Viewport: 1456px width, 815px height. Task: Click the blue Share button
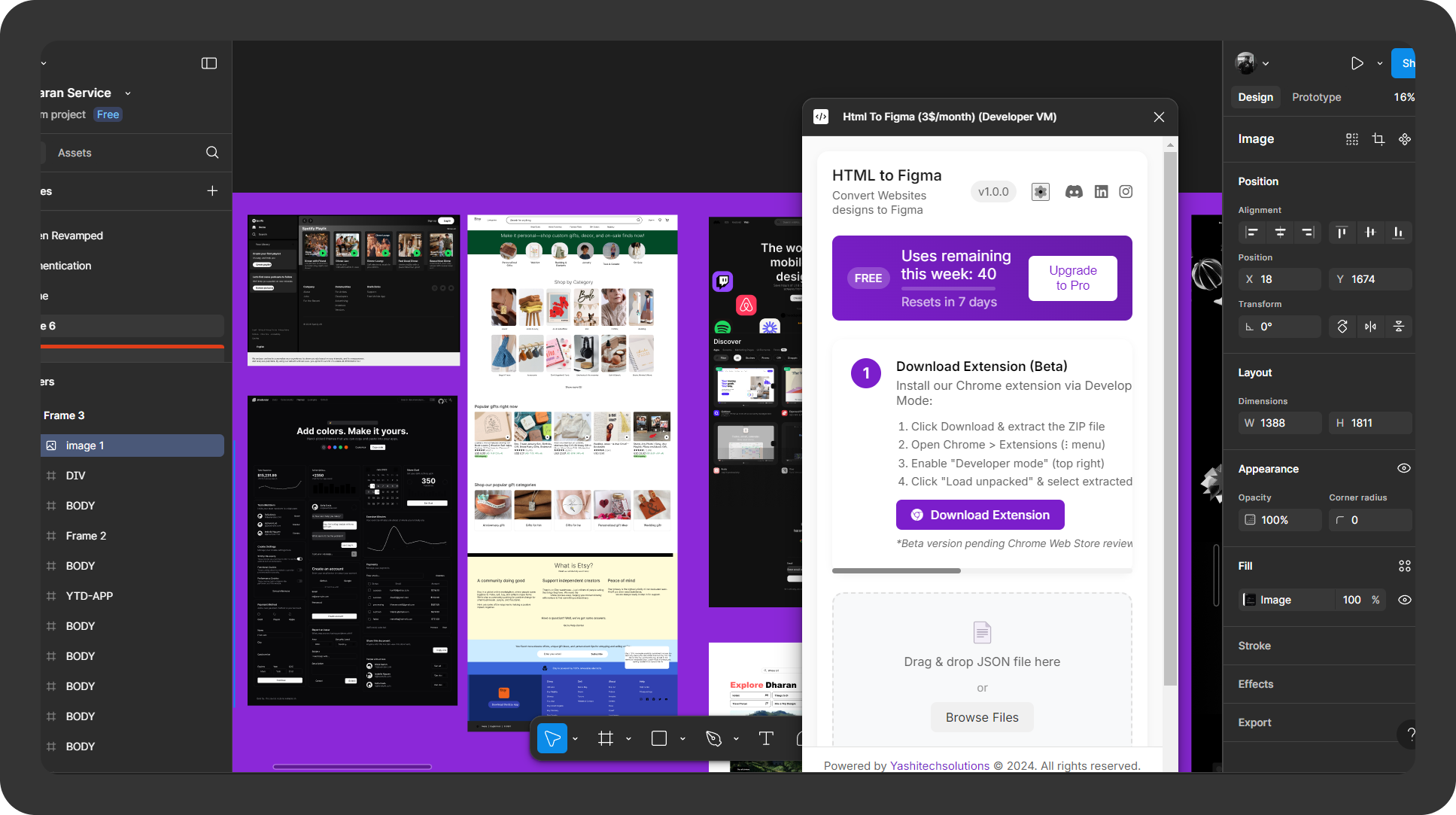pos(1404,63)
